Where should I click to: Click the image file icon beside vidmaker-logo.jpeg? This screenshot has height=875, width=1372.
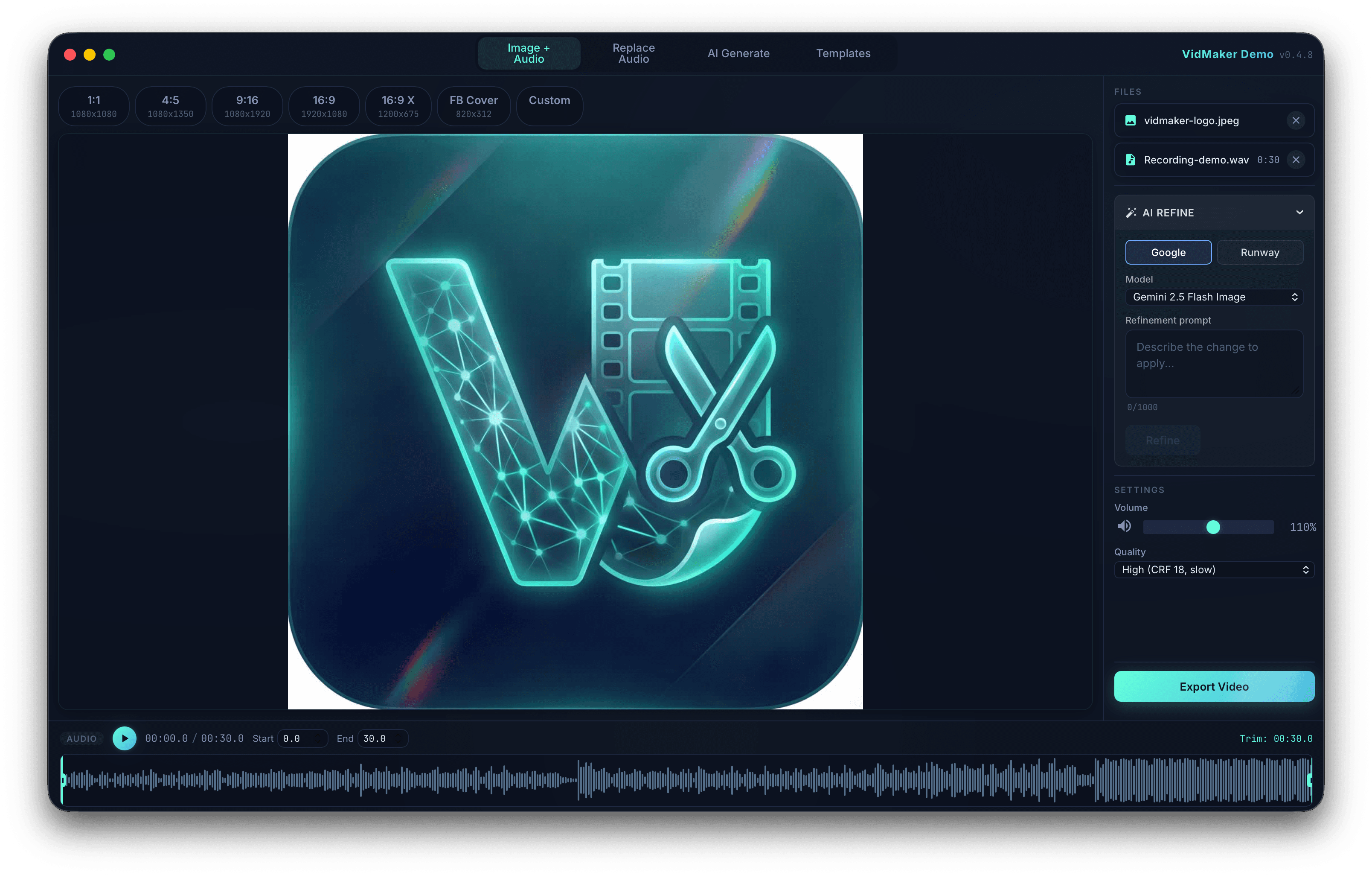tap(1131, 120)
